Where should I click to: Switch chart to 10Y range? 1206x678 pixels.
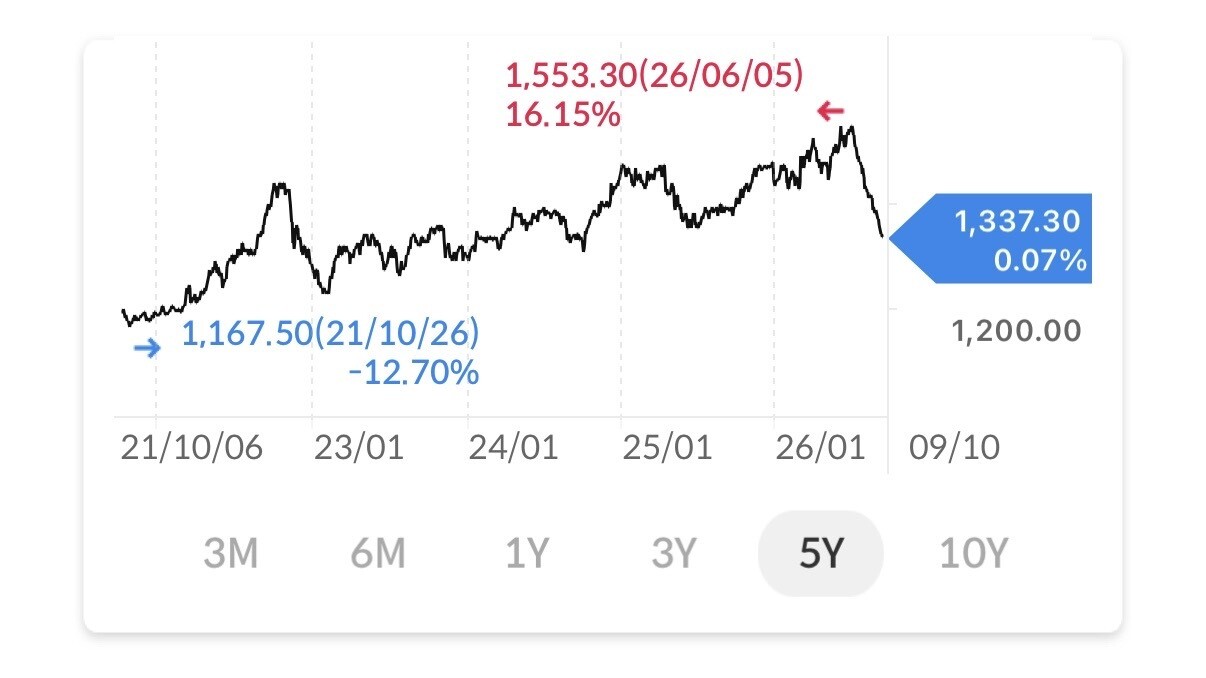pos(973,553)
